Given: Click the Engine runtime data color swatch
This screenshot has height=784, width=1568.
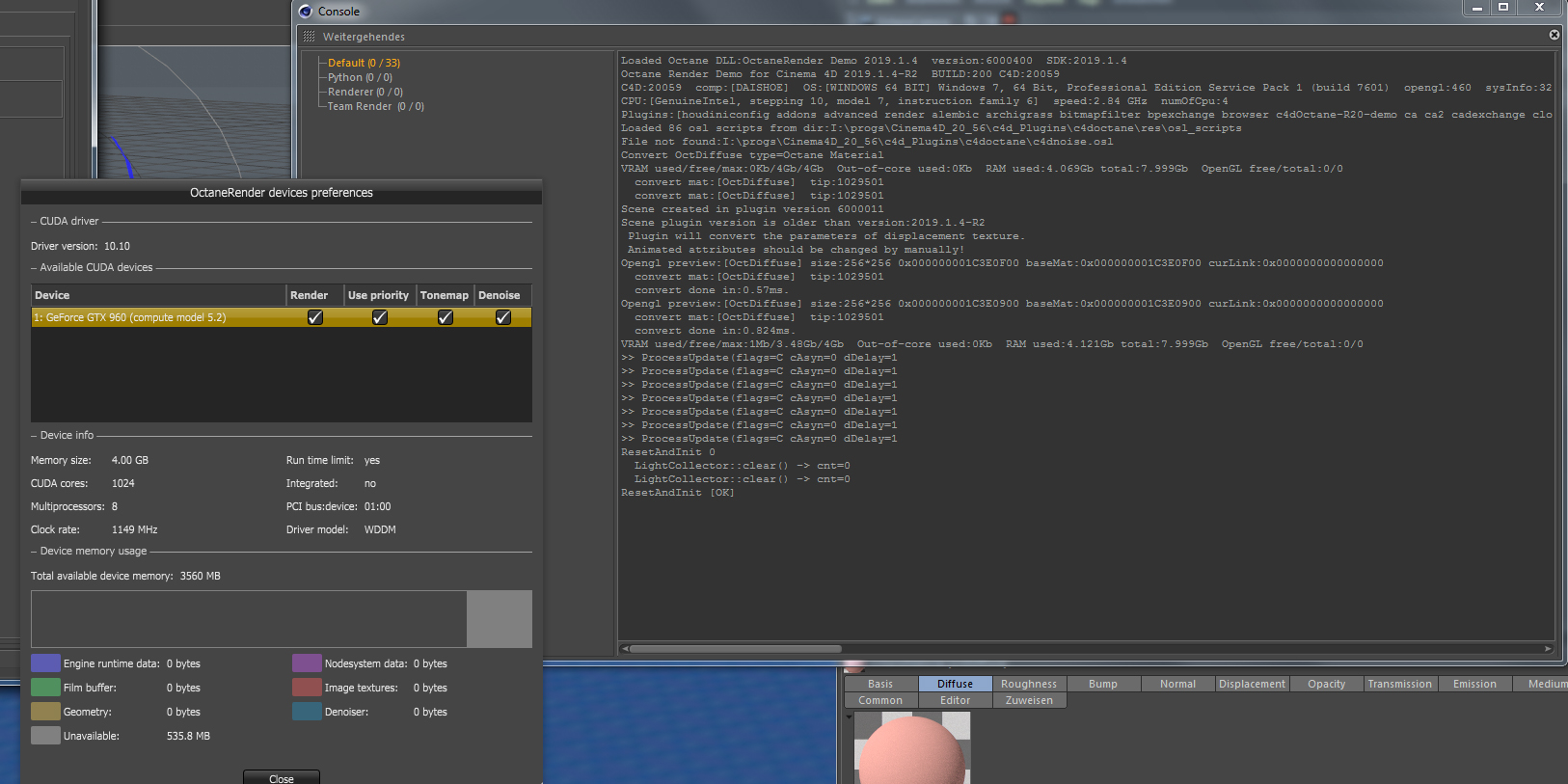Looking at the screenshot, I should [x=45, y=662].
